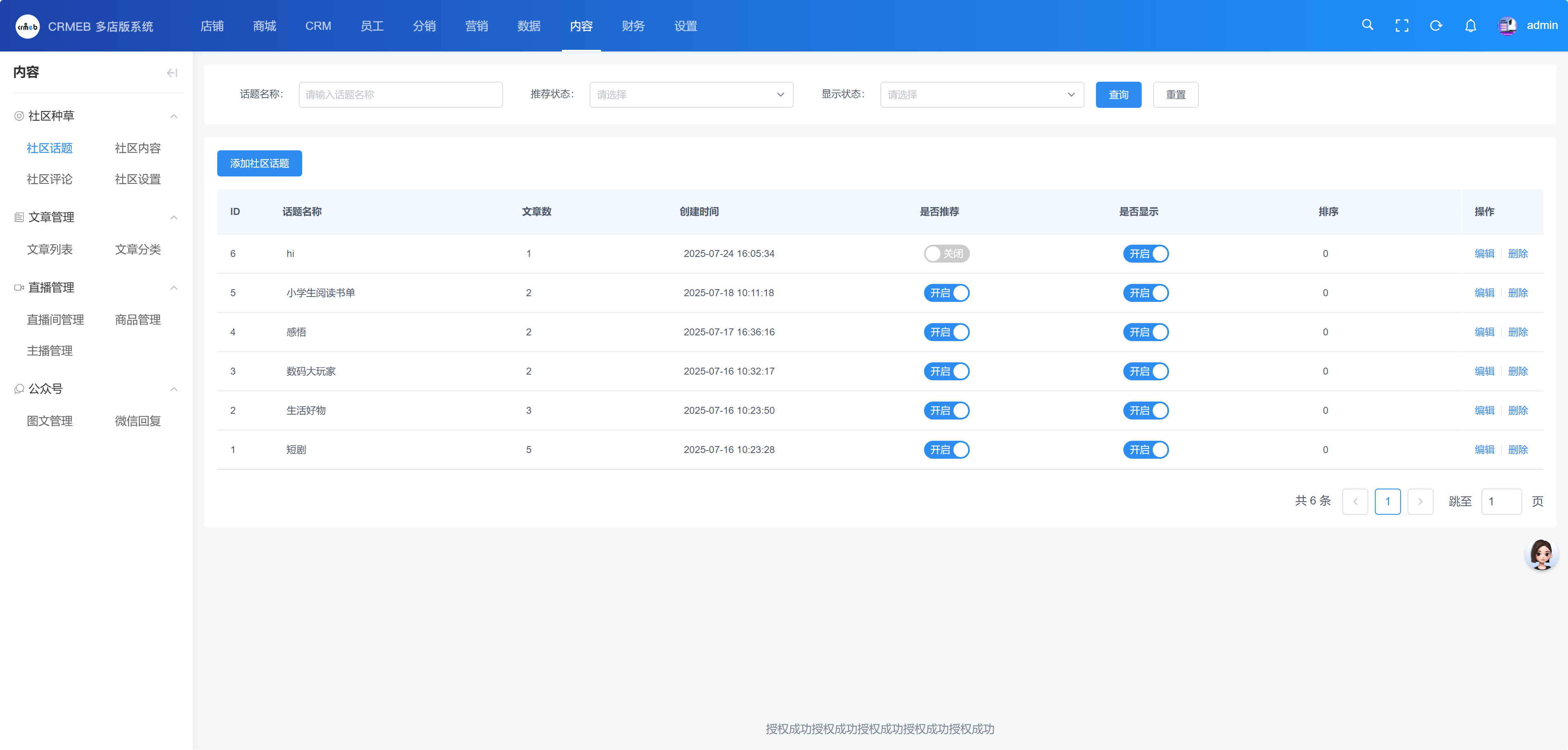Image resolution: width=1568 pixels, height=750 pixels.
Task: Turn off recommend switch for 感悟
Action: click(946, 333)
